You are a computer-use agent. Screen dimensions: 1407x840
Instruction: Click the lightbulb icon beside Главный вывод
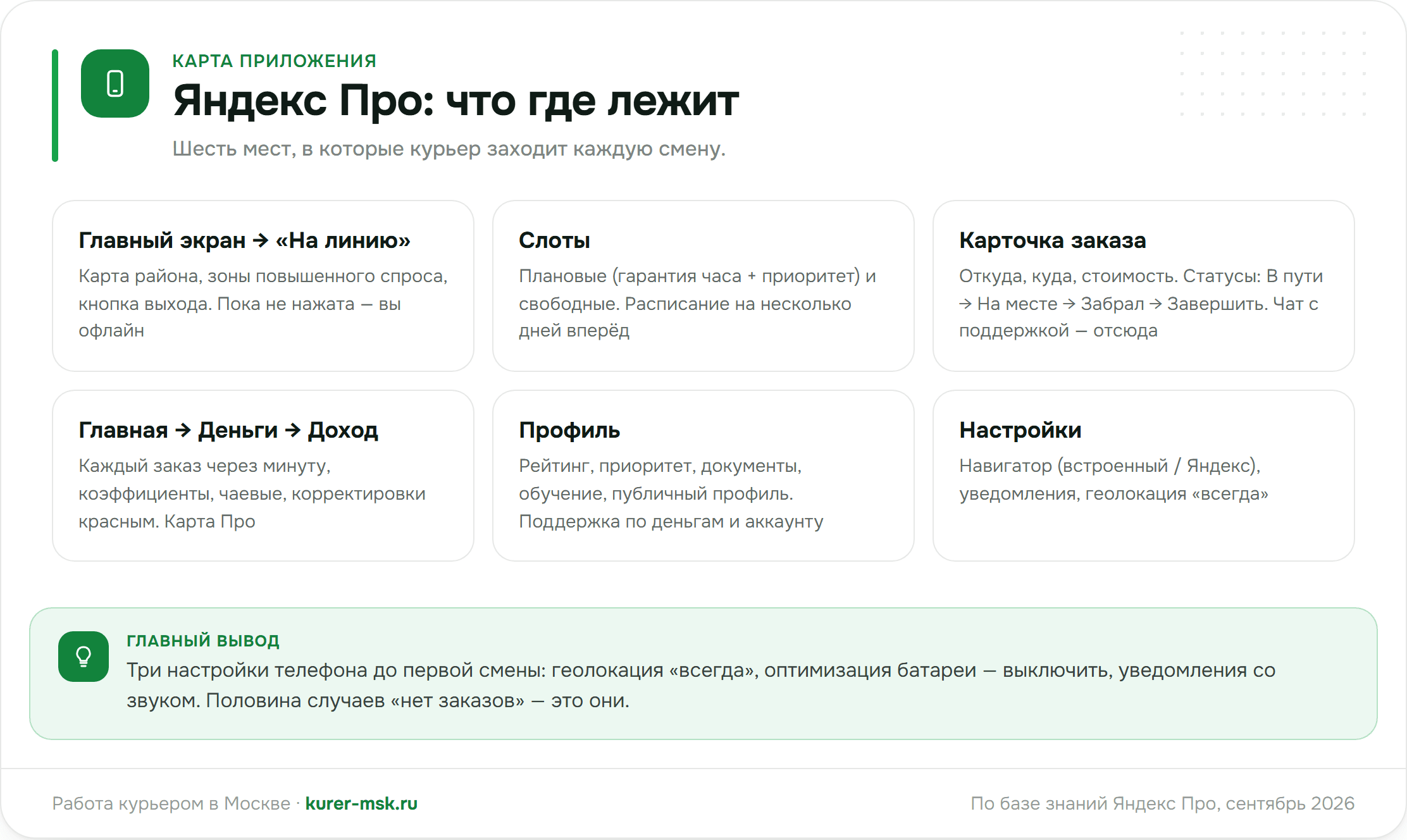click(x=84, y=657)
